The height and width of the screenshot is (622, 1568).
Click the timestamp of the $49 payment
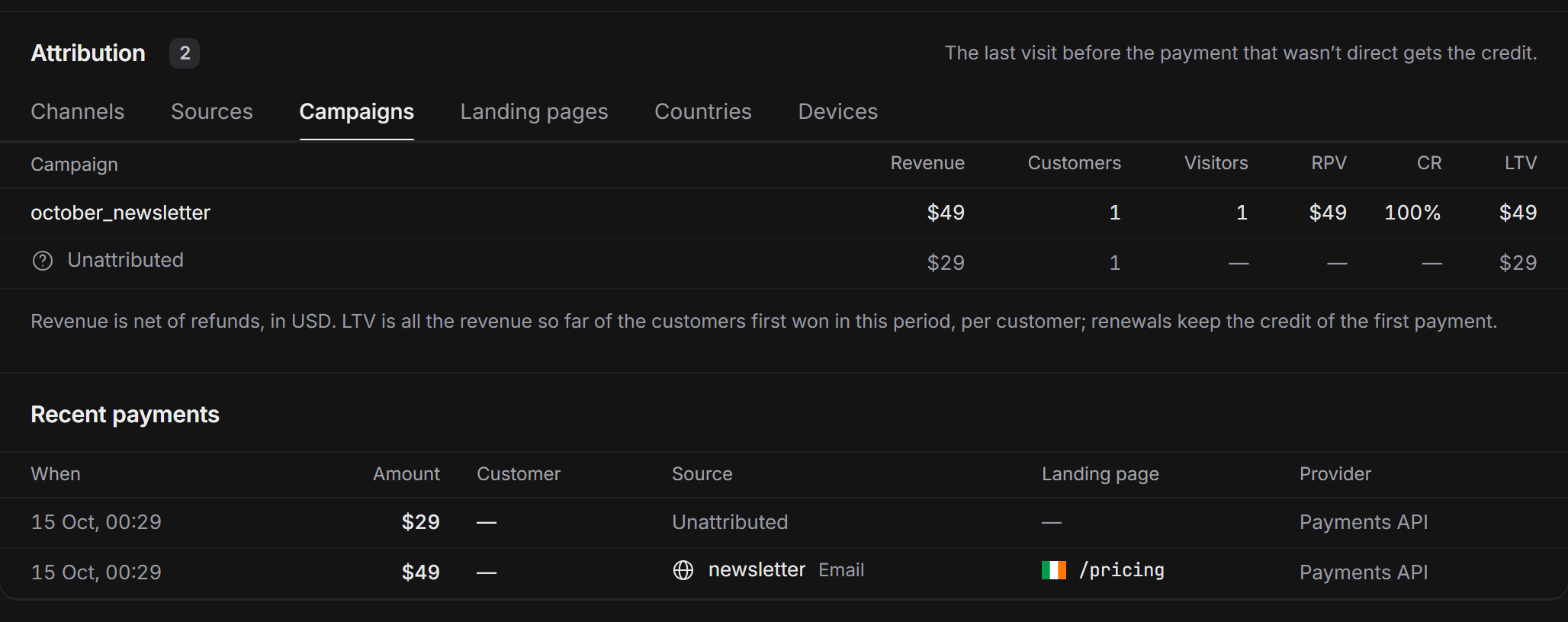tap(96, 572)
